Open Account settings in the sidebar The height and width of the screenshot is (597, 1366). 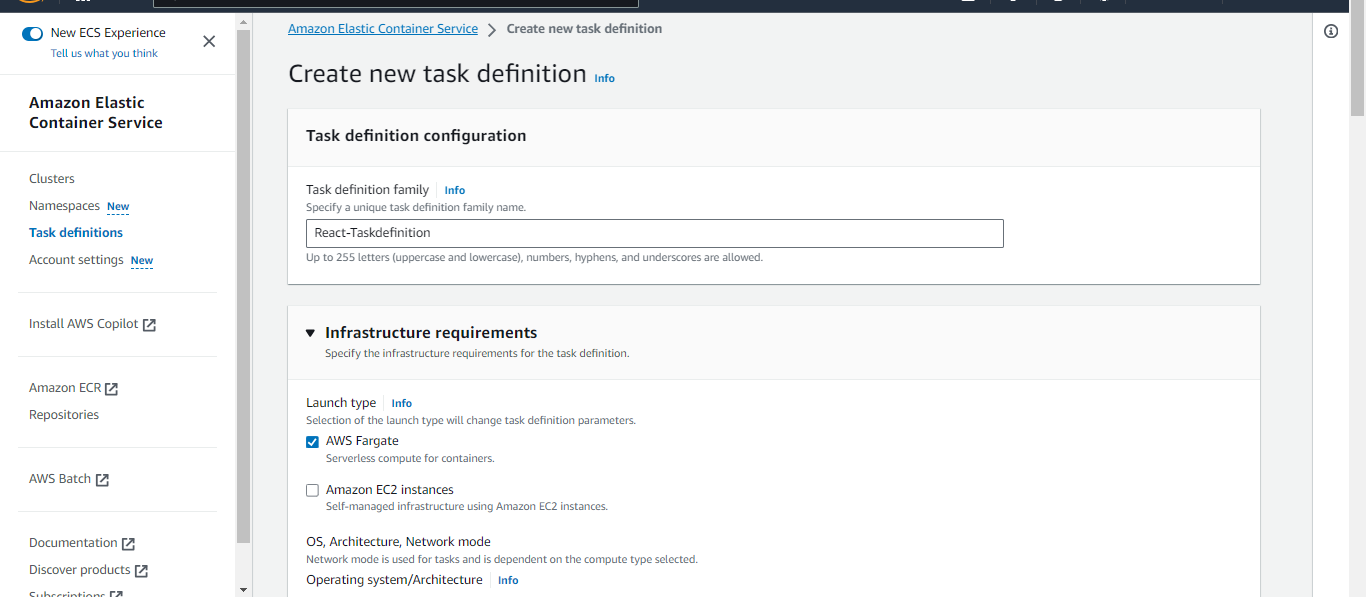76,260
